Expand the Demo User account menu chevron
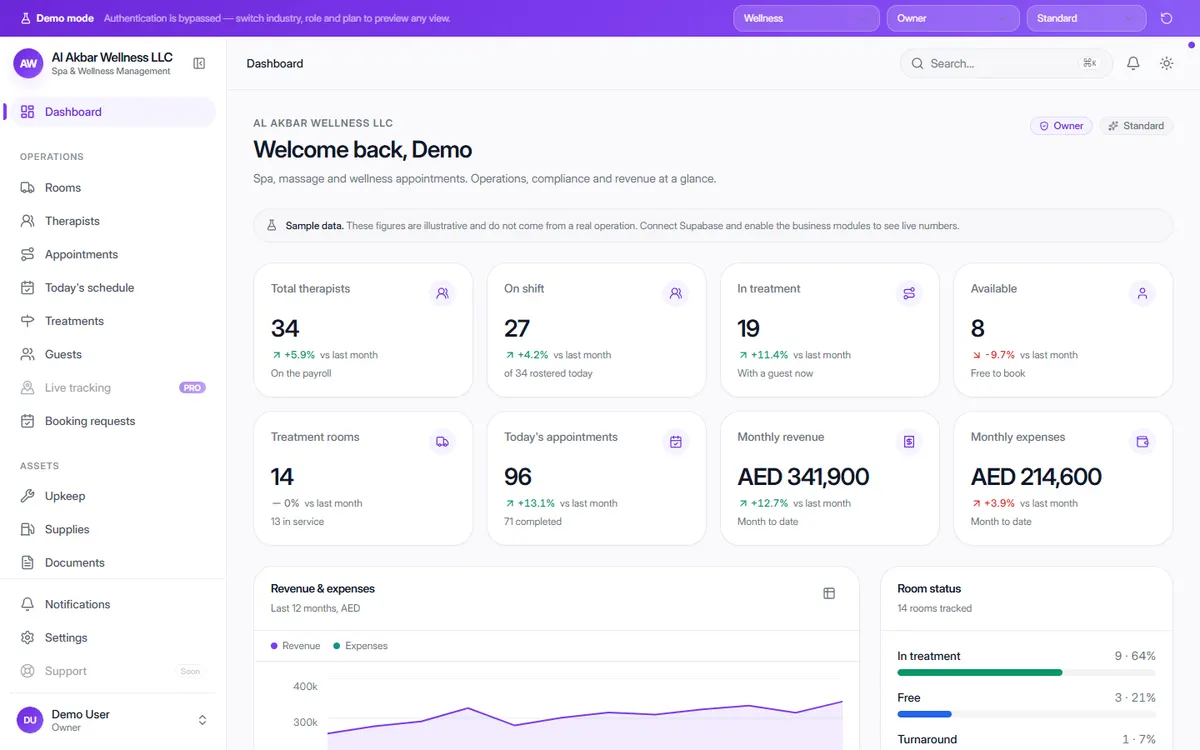1200x750 pixels. pos(202,720)
